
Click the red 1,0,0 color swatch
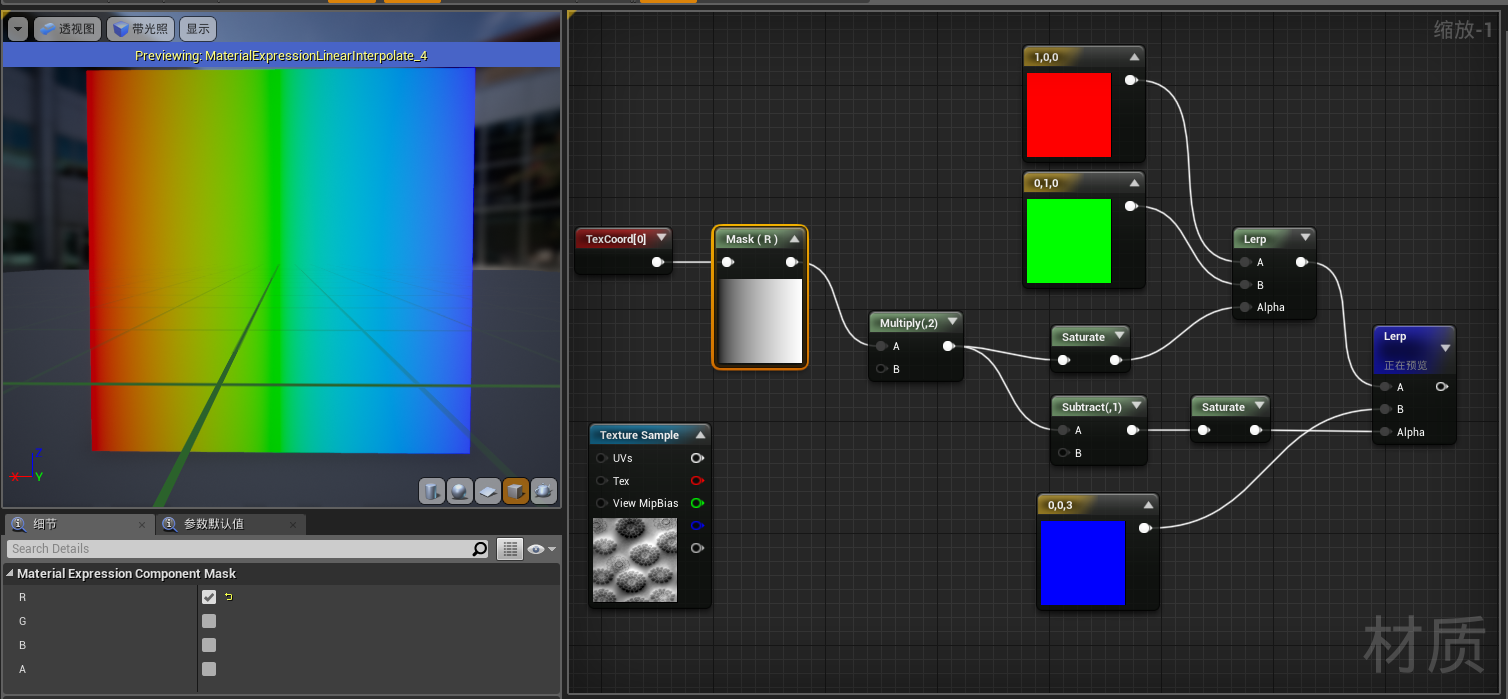click(x=1069, y=115)
